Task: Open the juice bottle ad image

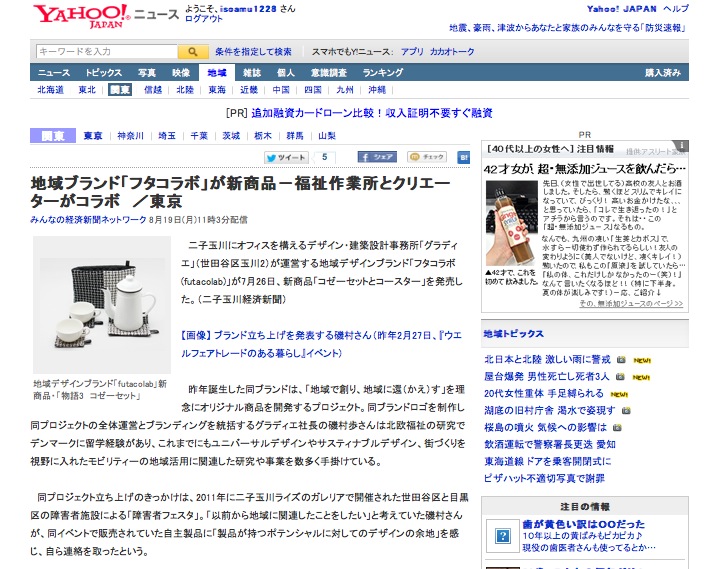Action: pyautogui.click(x=512, y=223)
